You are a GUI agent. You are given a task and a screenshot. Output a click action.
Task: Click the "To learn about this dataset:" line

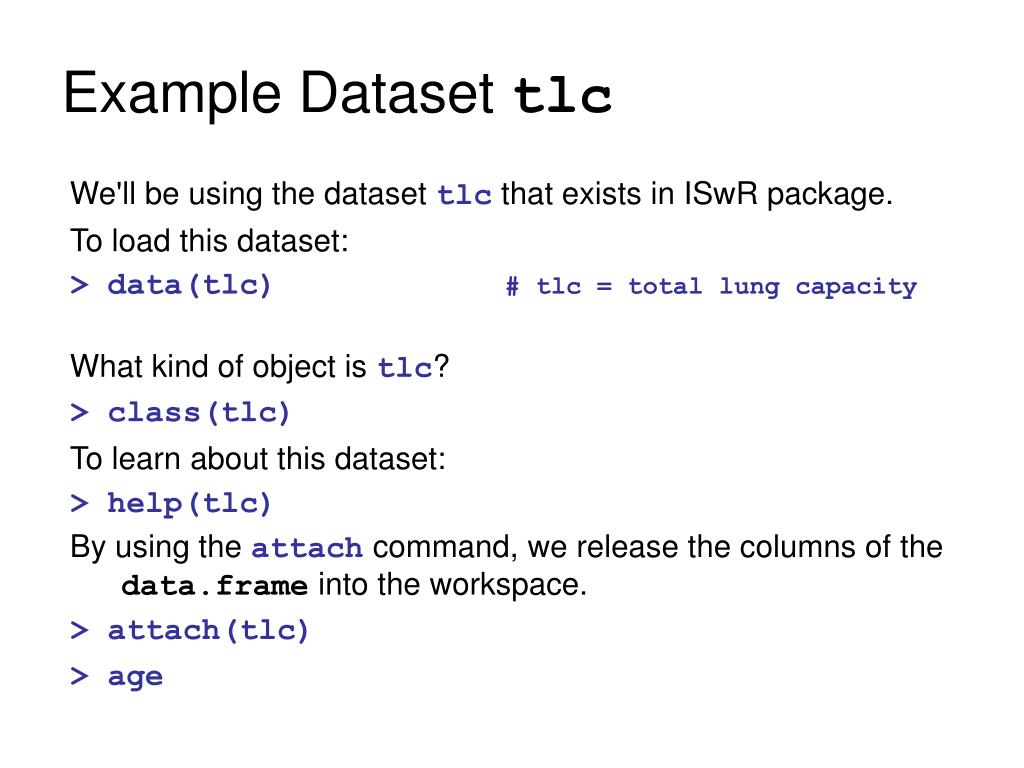pyautogui.click(x=258, y=458)
